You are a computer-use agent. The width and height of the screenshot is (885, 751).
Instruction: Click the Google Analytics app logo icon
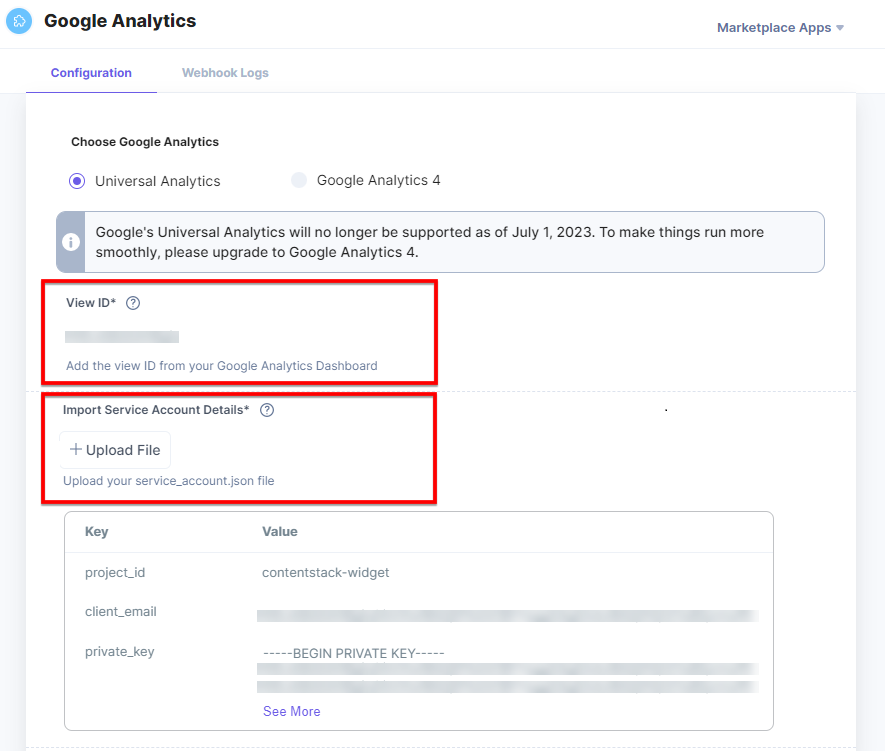[x=18, y=21]
